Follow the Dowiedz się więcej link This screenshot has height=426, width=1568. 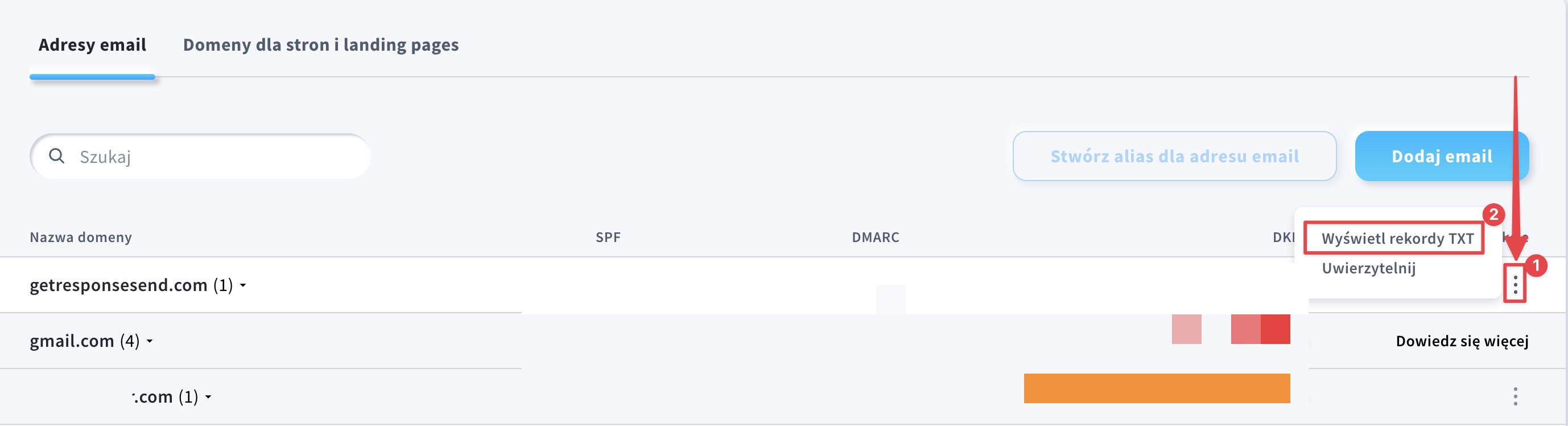[1462, 341]
